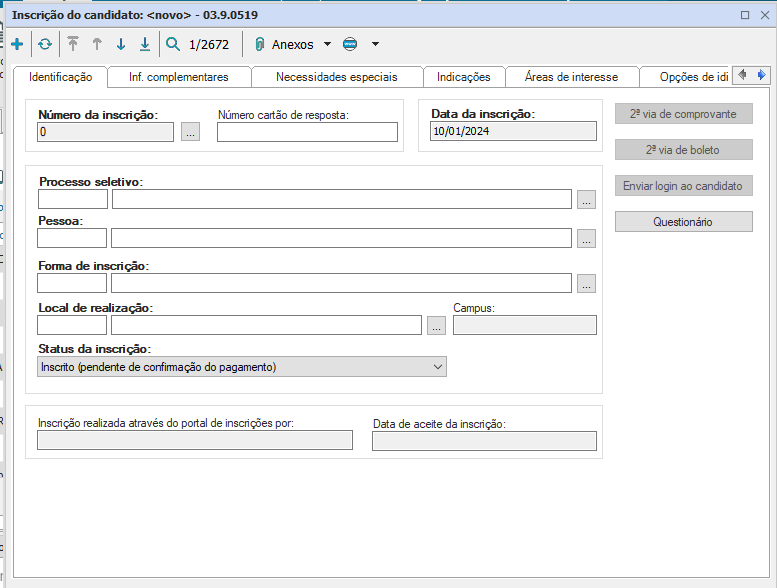Open dropdown arrow next to blue round icon
The width and height of the screenshot is (777, 588).
point(375,44)
